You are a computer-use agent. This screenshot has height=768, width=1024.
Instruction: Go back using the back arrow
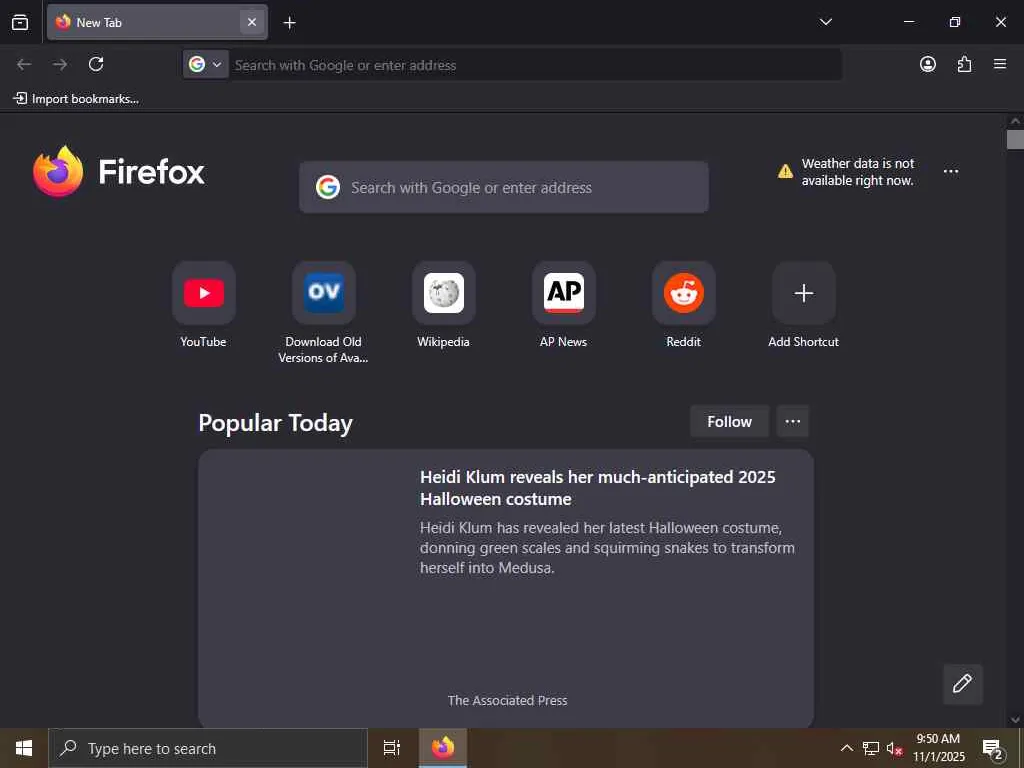(x=24, y=64)
